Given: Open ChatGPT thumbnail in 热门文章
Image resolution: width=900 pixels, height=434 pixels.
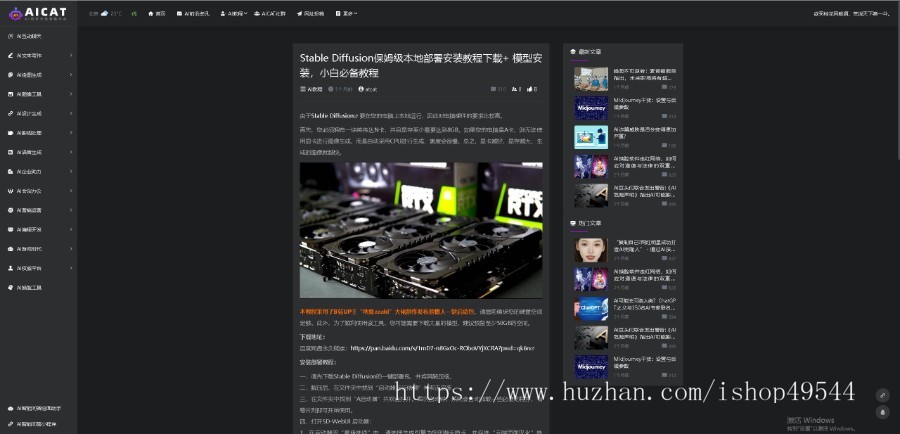Looking at the screenshot, I should [591, 308].
